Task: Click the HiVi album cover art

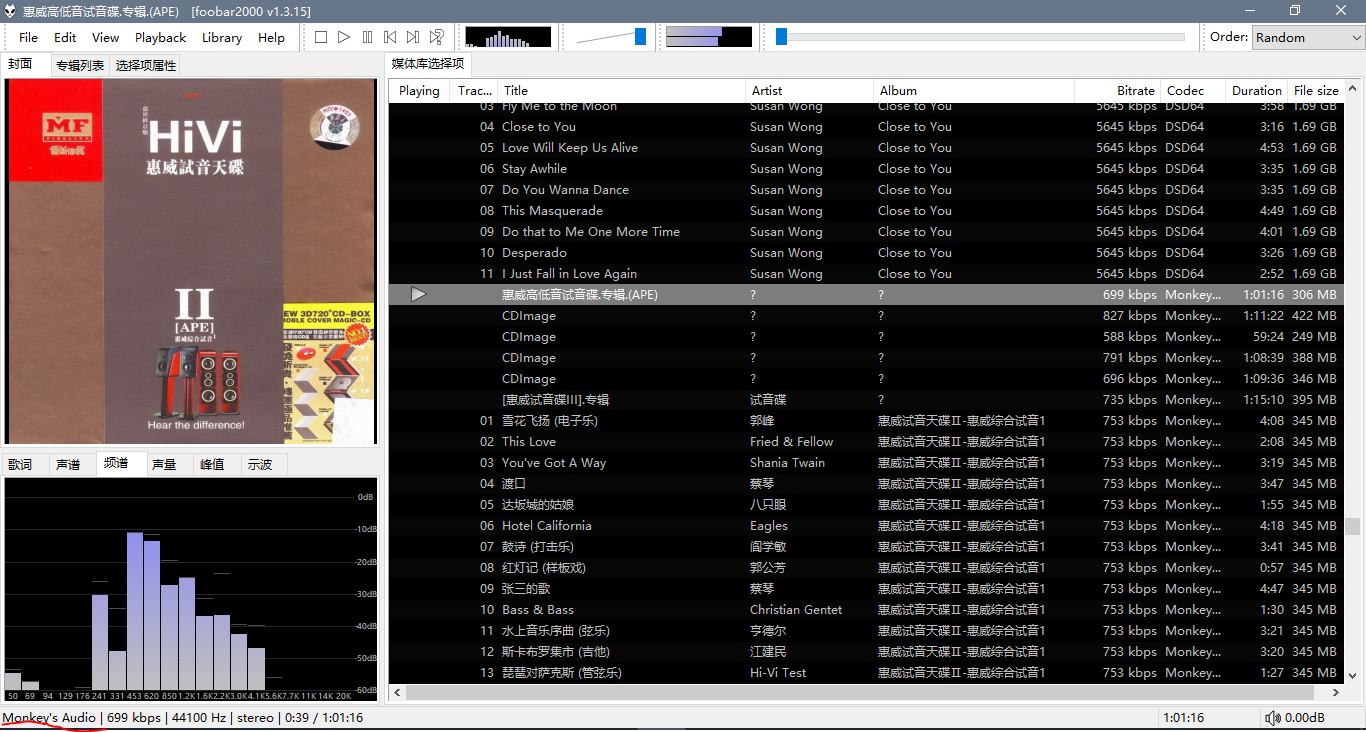Action: coord(192,262)
